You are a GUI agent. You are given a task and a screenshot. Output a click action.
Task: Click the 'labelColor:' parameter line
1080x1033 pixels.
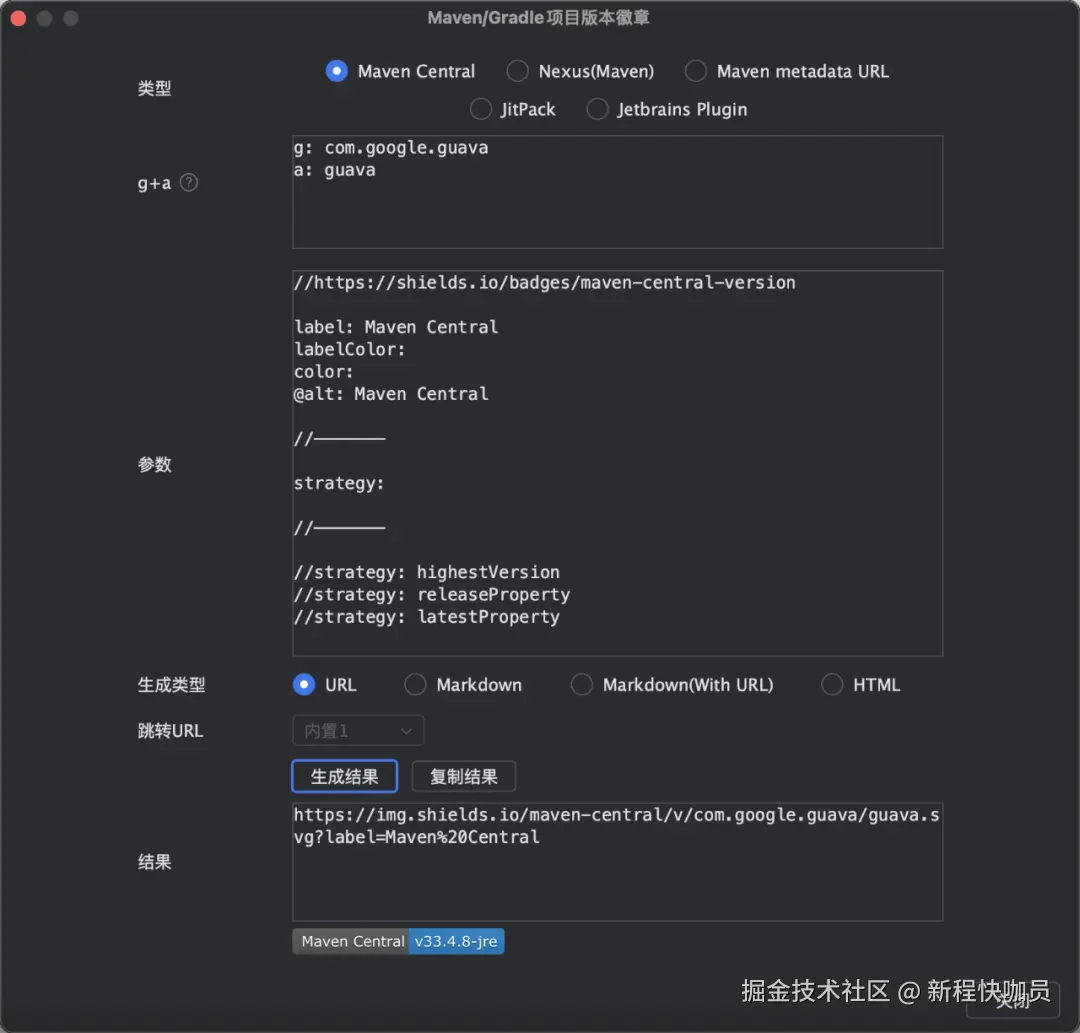349,349
